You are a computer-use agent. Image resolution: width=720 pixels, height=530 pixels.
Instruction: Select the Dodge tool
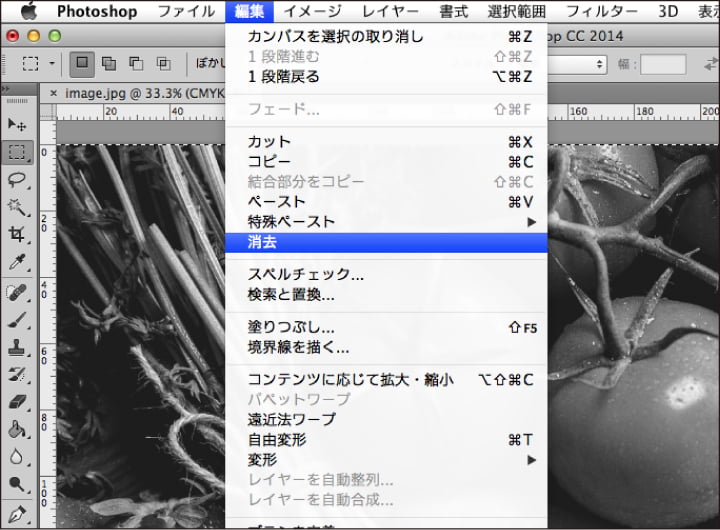coord(17,484)
